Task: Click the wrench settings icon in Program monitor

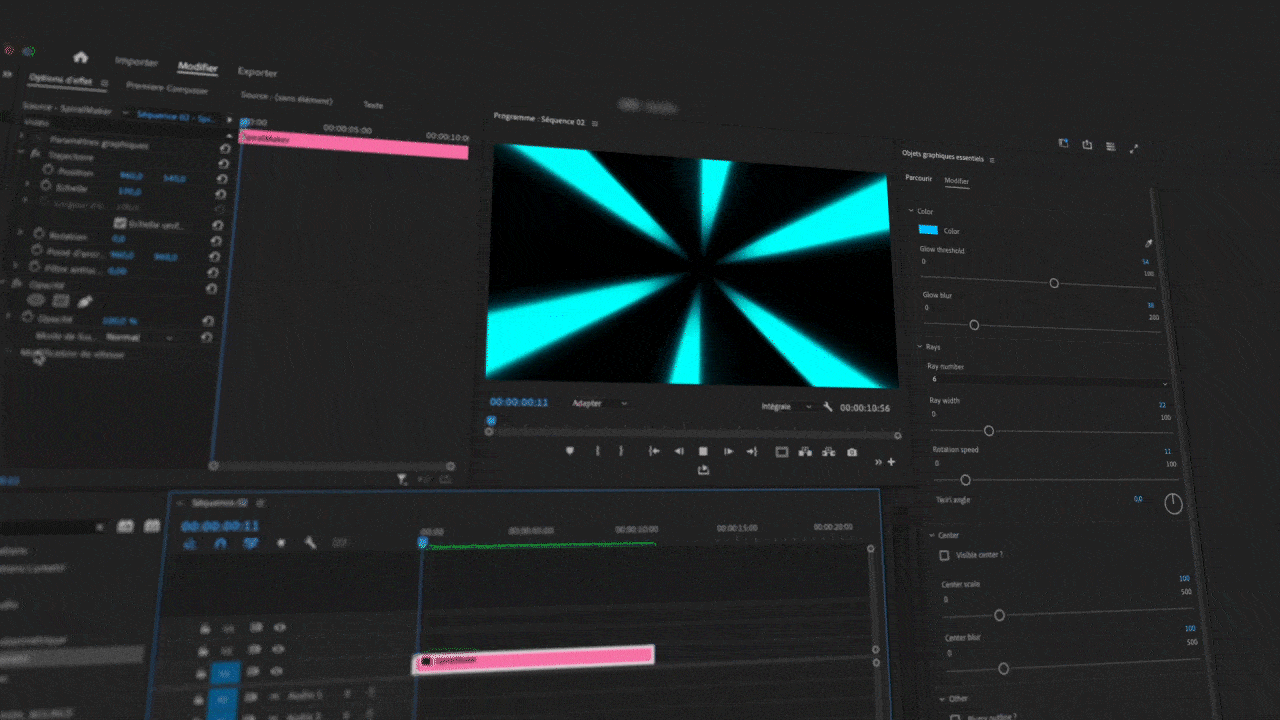Action: 828,407
